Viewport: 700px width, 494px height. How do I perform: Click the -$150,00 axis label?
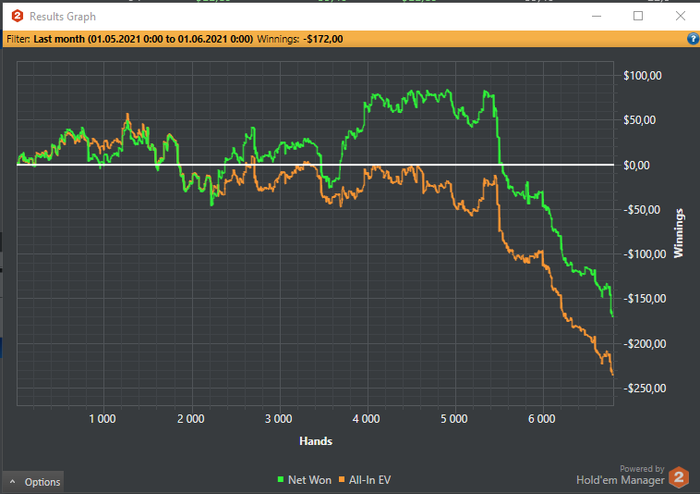pyautogui.click(x=644, y=299)
